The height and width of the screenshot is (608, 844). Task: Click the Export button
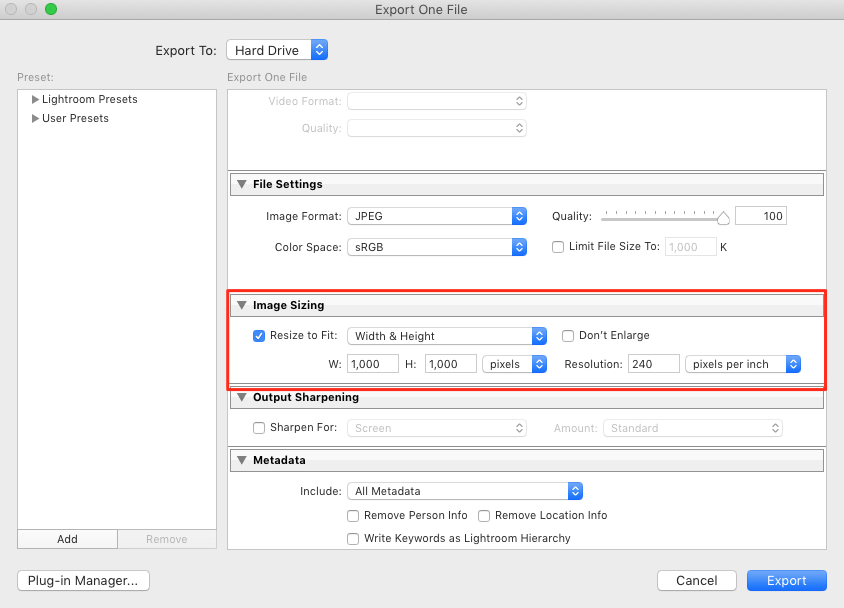(x=786, y=581)
